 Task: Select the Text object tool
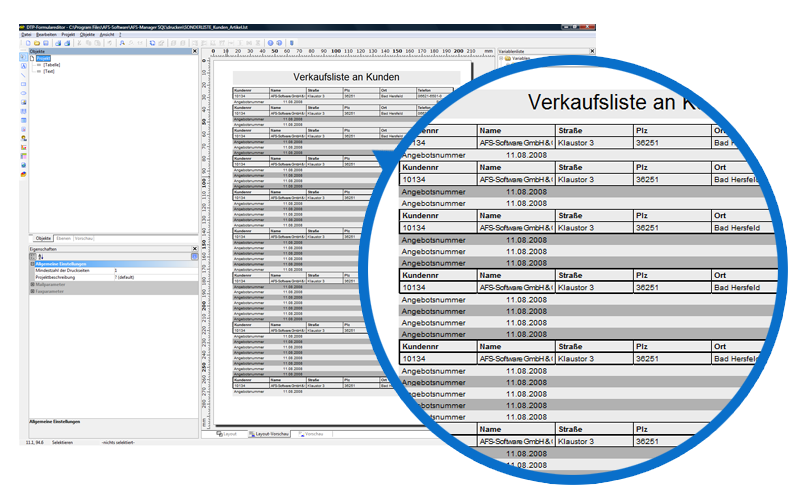(23, 66)
